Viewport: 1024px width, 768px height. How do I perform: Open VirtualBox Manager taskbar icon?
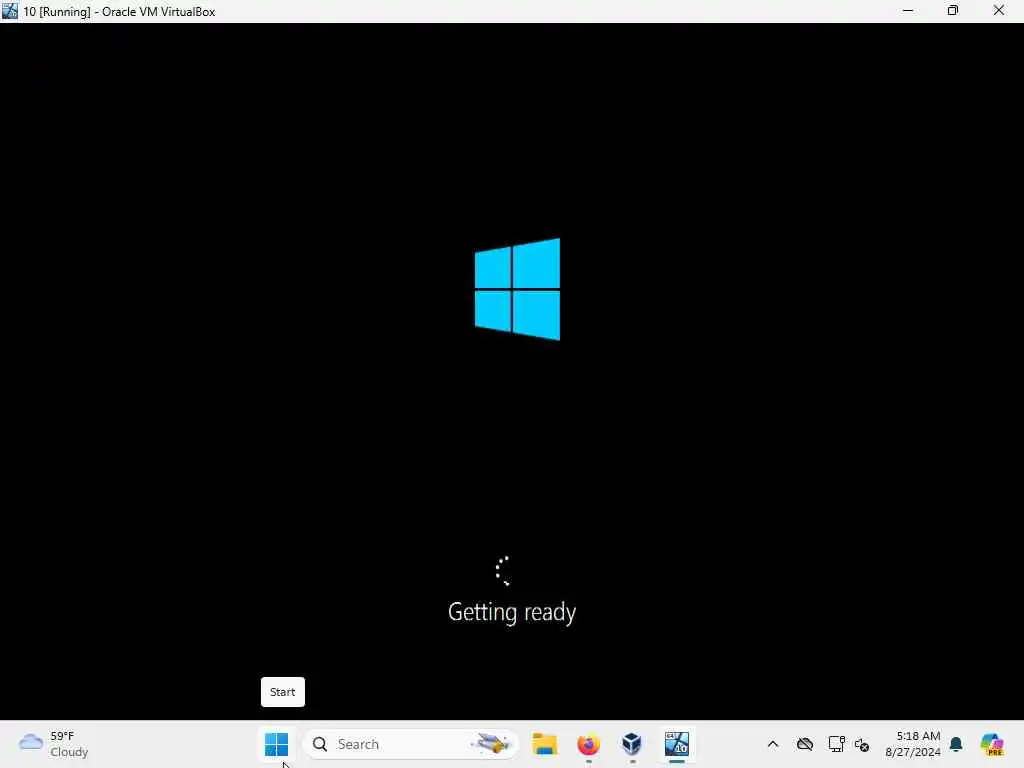[x=632, y=744]
